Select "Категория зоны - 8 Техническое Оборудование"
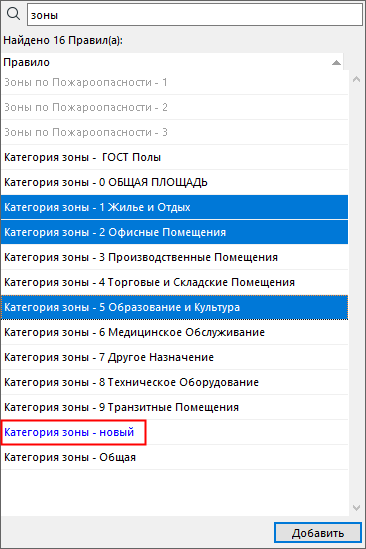The image size is (366, 549). click(174, 382)
